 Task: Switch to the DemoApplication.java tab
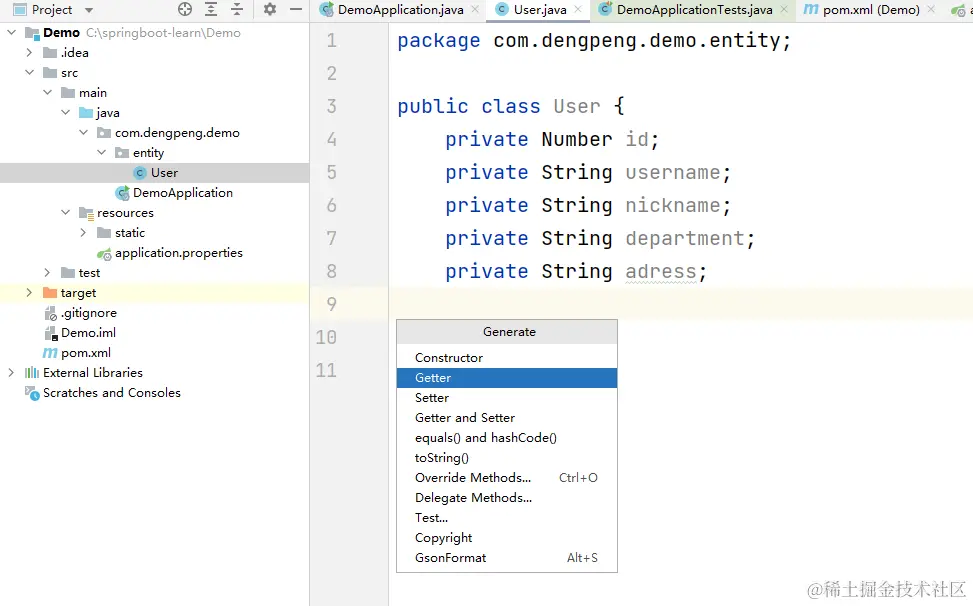(x=400, y=9)
